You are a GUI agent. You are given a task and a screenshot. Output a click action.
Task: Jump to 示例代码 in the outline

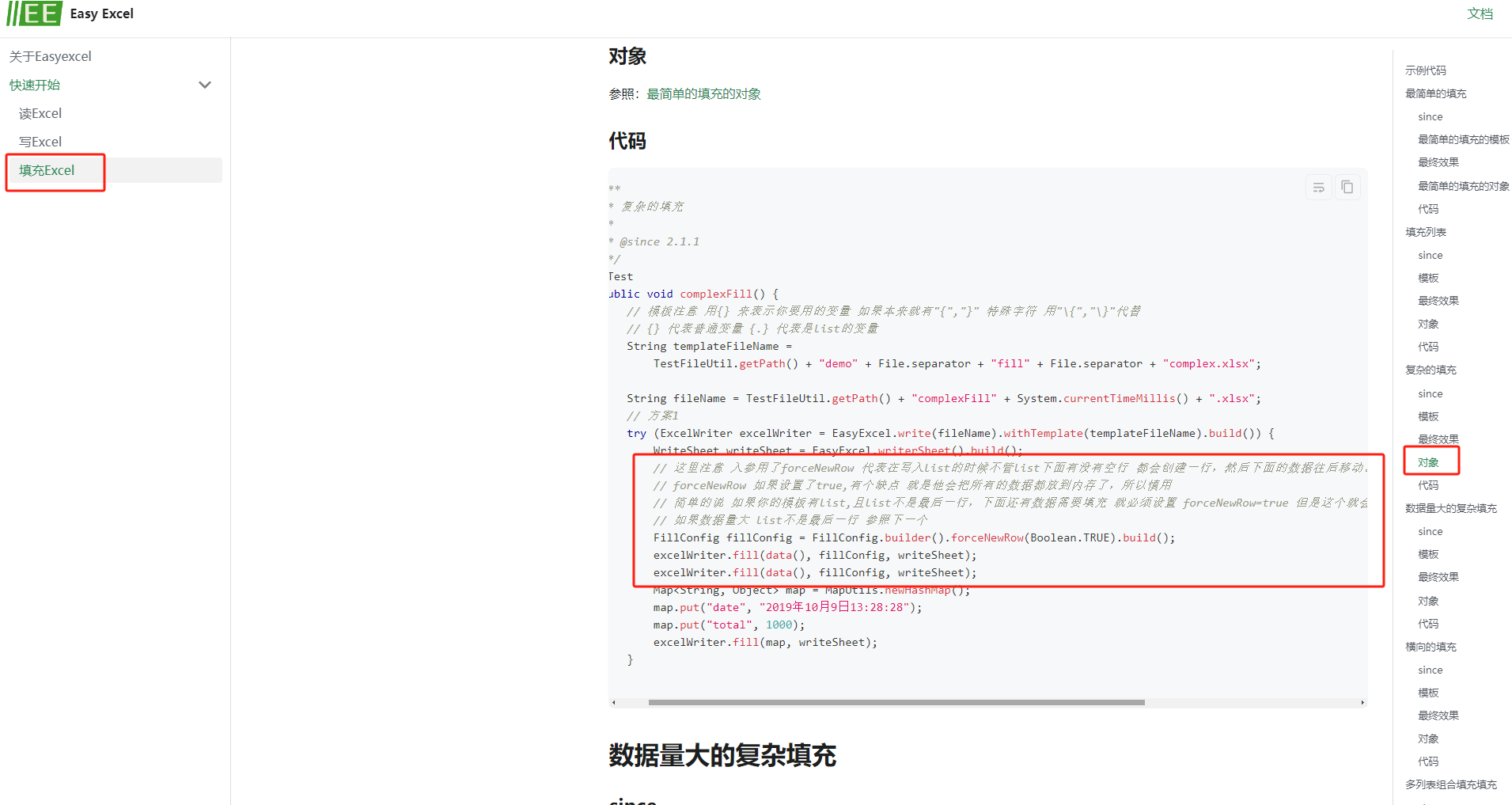click(x=1425, y=70)
